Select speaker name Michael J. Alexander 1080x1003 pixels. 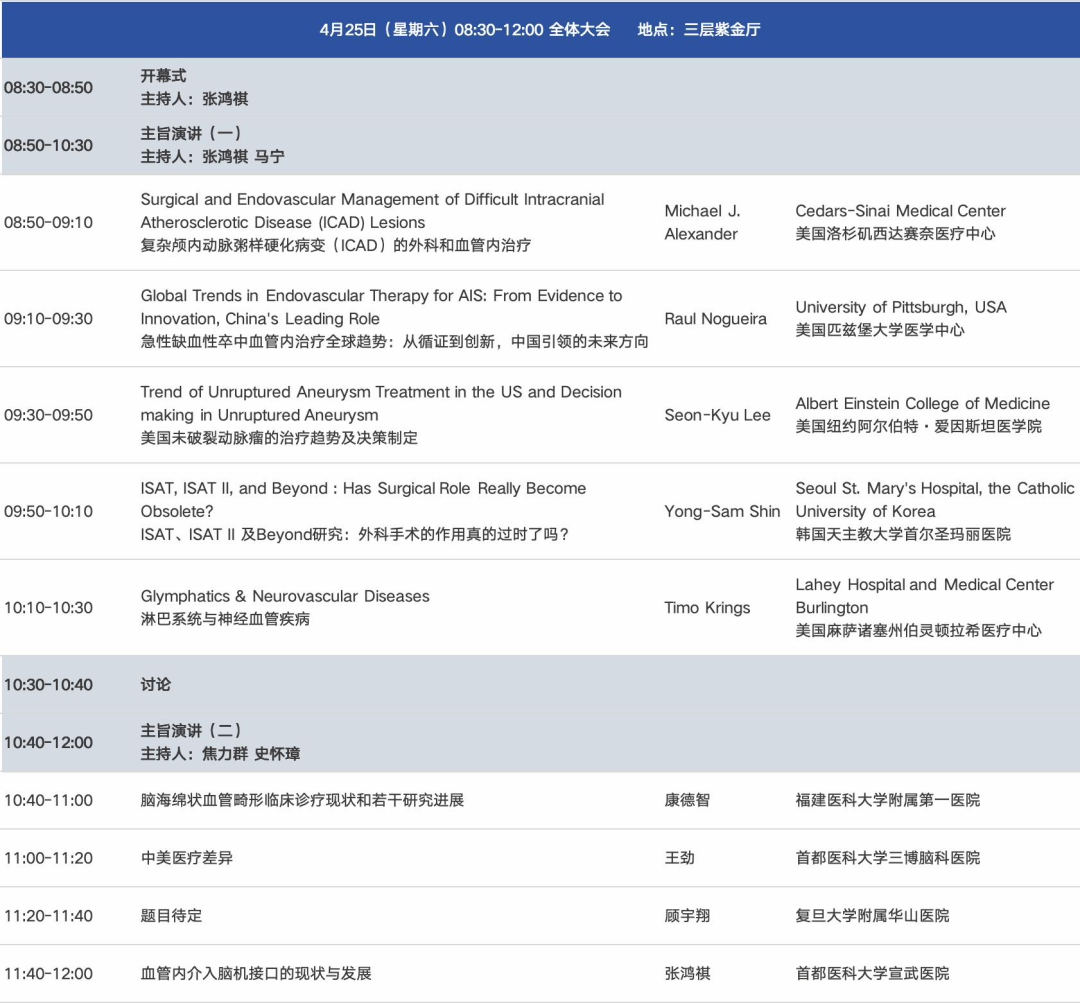[702, 222]
